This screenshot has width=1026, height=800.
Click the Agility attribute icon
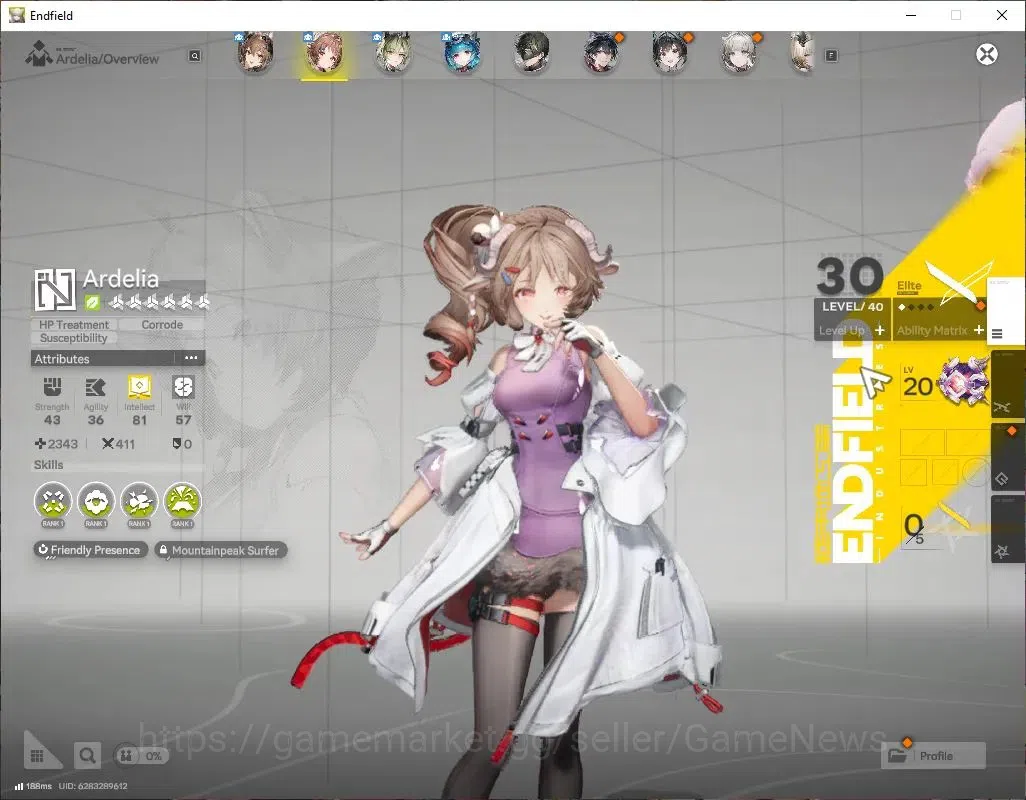(x=96, y=387)
